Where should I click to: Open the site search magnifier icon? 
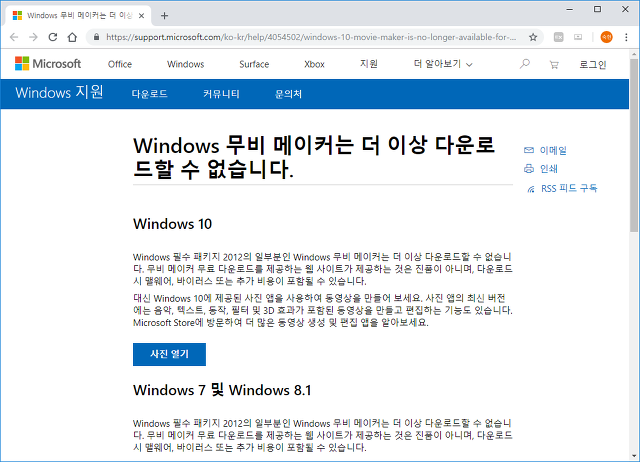point(525,64)
